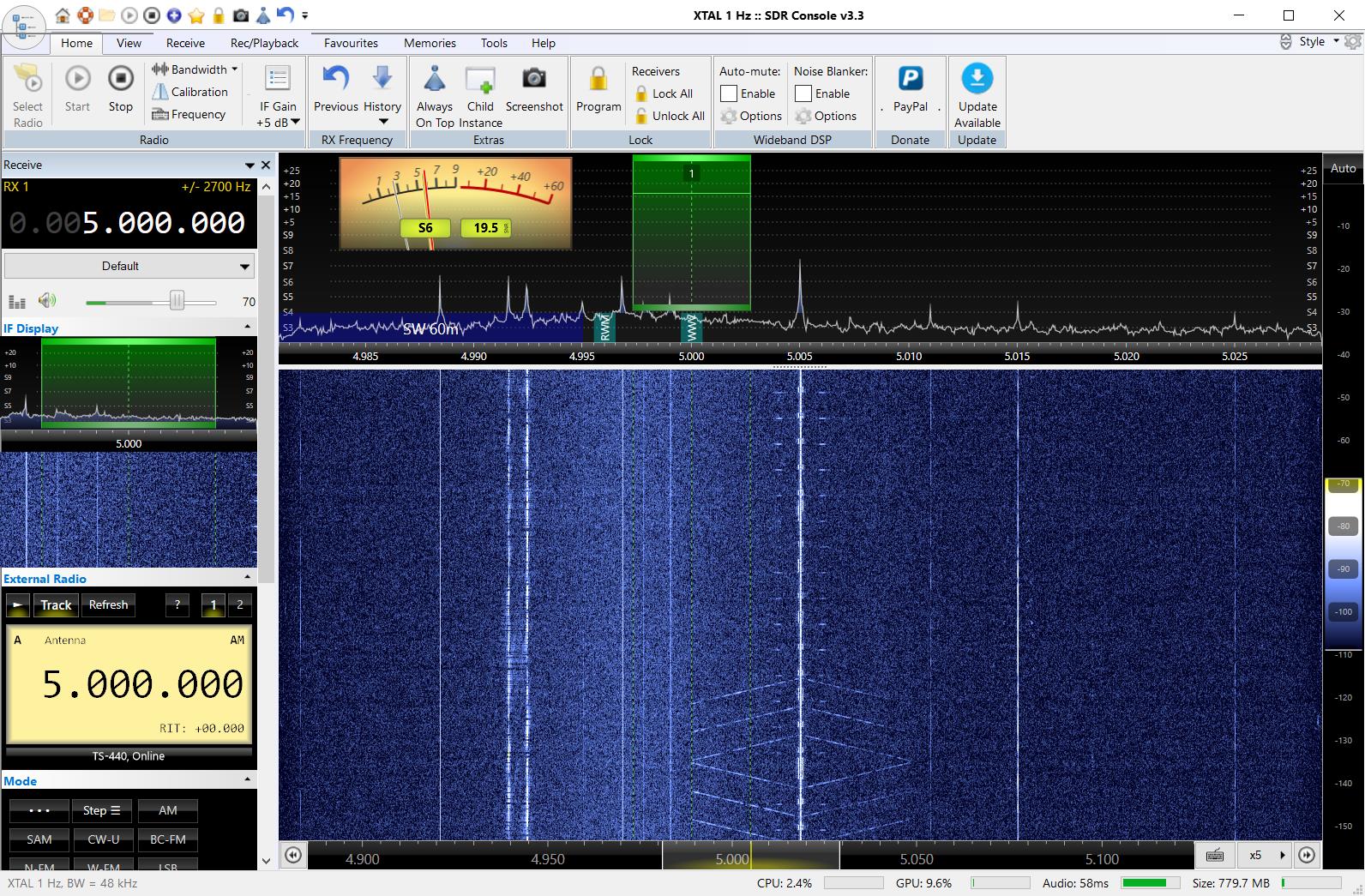Mute audio with the speaker icon
The image size is (1365, 896).
tap(47, 300)
